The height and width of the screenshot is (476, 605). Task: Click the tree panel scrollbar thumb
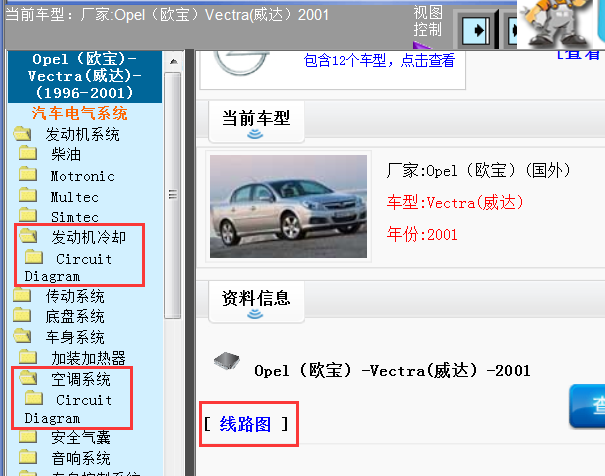click(173, 195)
